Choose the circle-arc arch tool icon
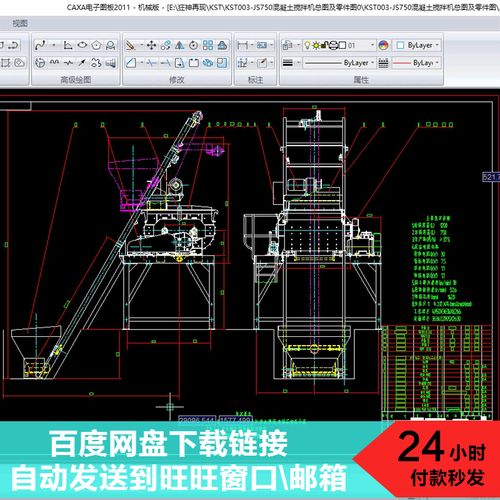Screen dimensions: 500x500 tap(110, 45)
